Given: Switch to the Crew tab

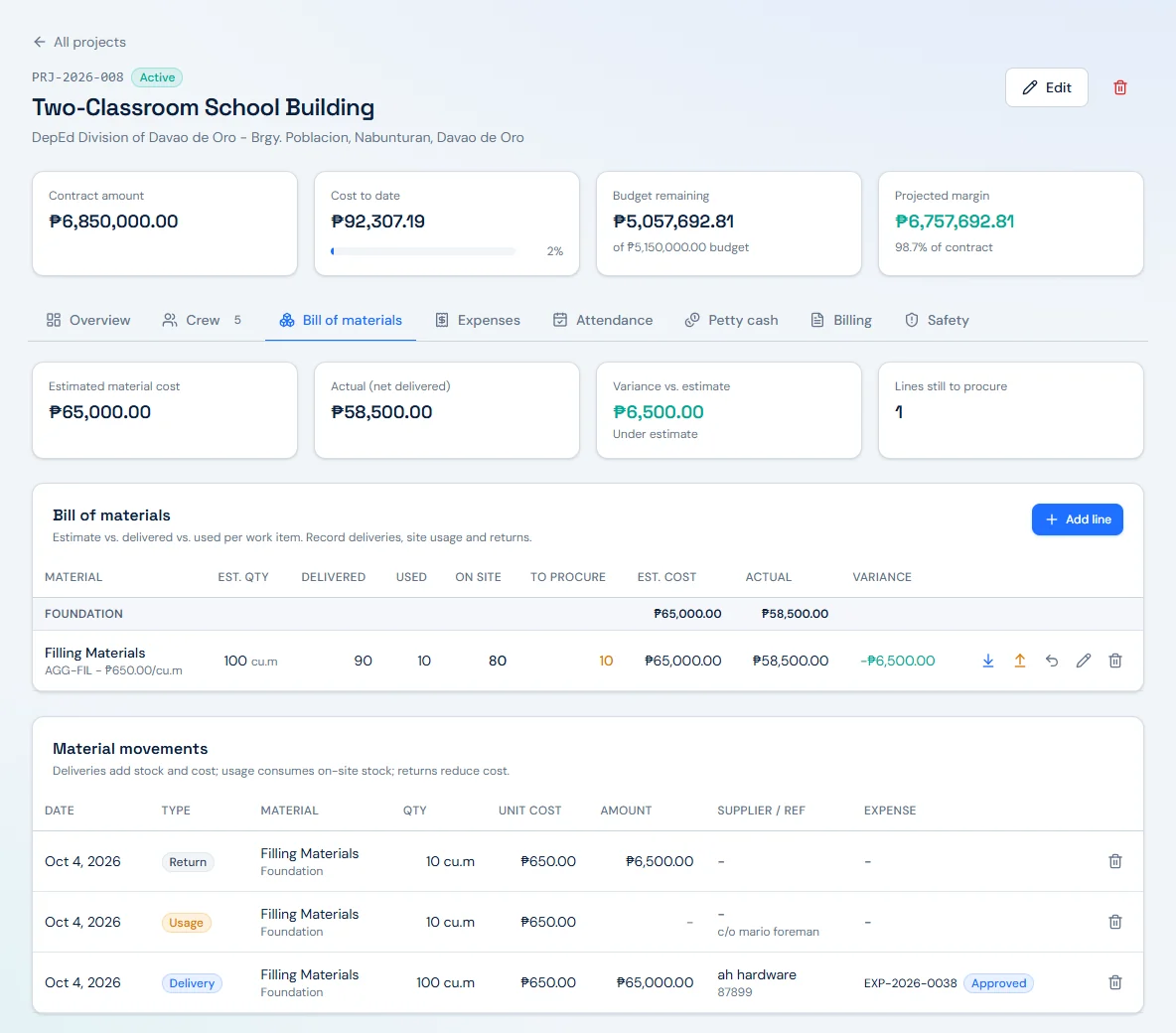Looking at the screenshot, I should click(203, 320).
